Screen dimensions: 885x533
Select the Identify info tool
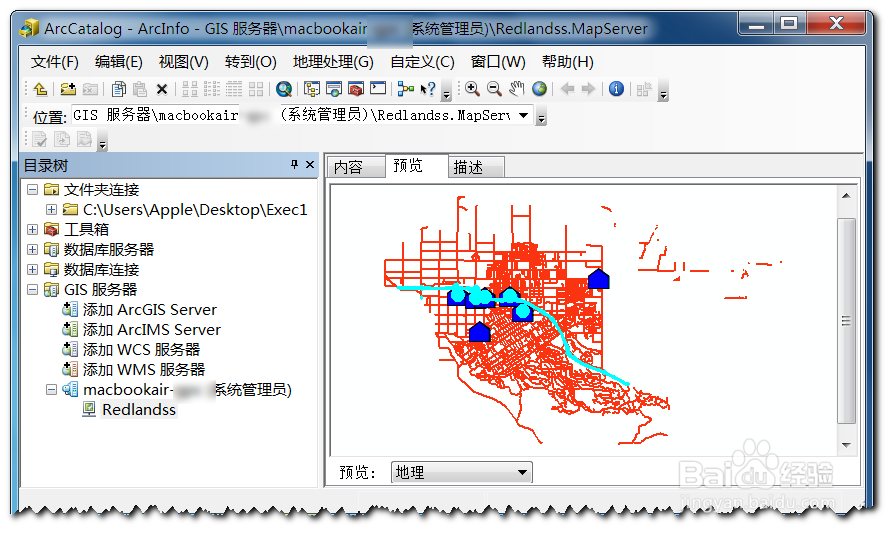[x=616, y=89]
